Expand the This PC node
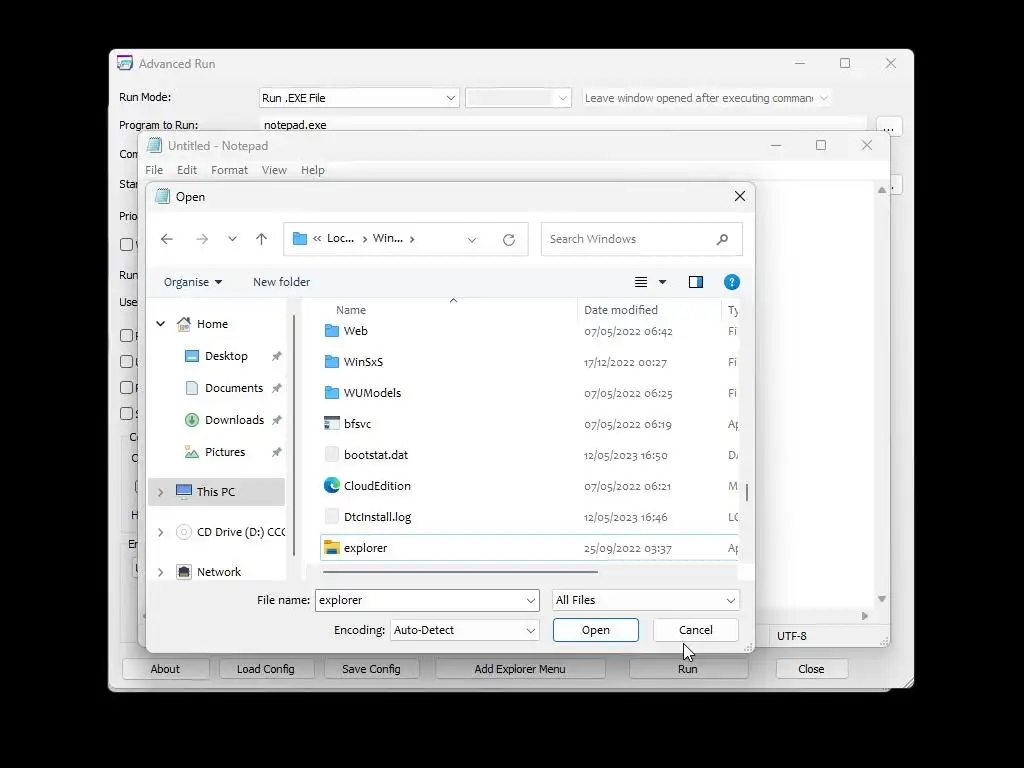Screen dimensions: 1024x768 click(161, 492)
